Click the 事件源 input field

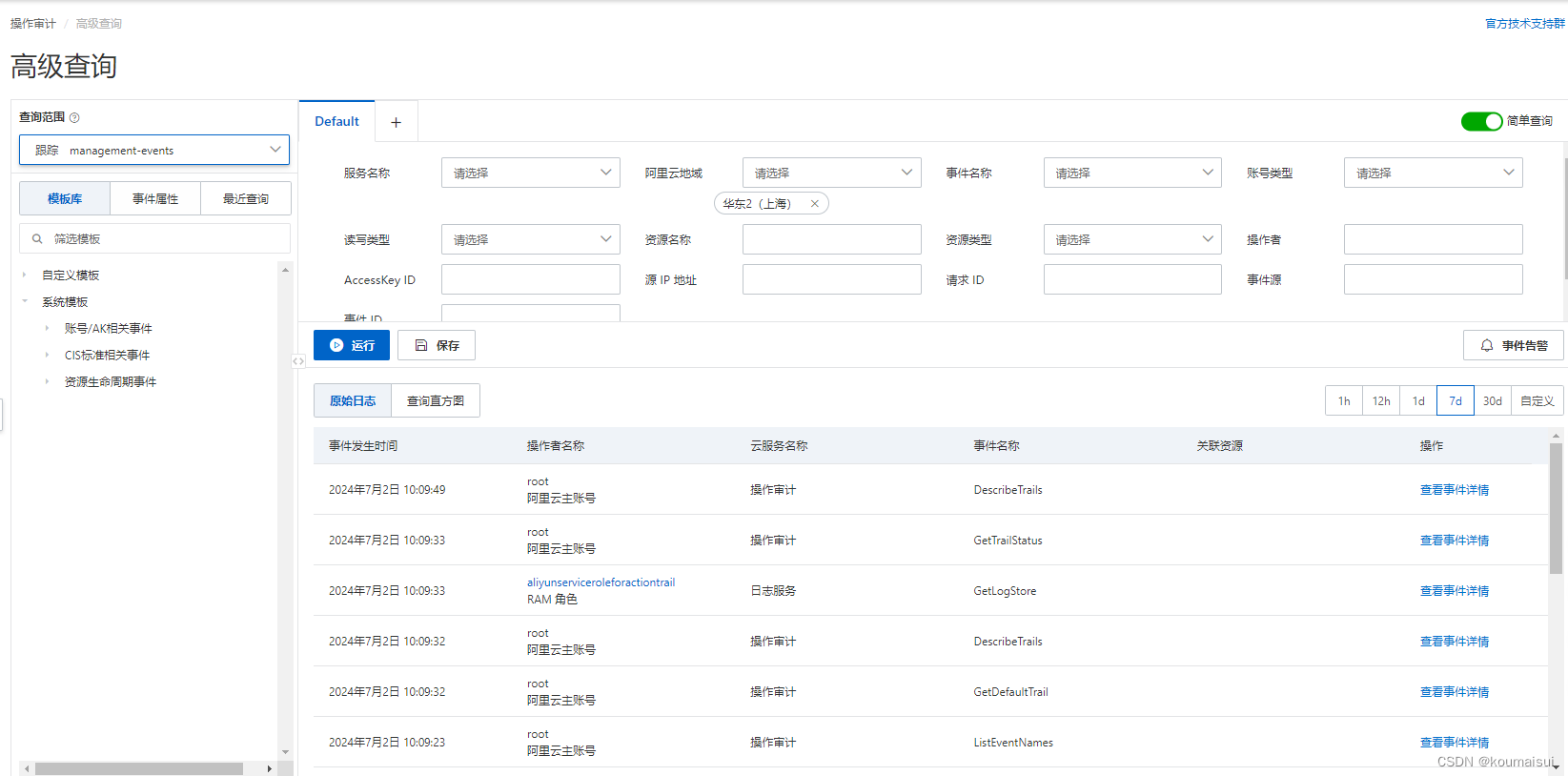click(1434, 279)
